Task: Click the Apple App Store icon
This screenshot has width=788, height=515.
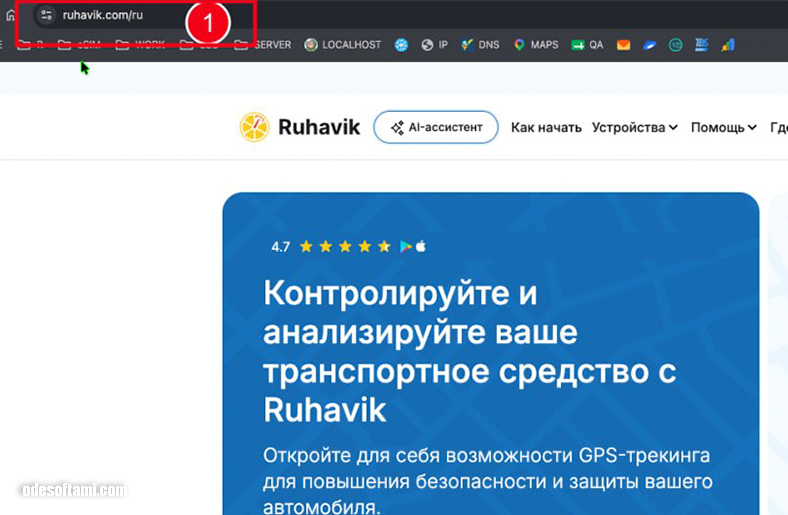Action: tap(421, 246)
